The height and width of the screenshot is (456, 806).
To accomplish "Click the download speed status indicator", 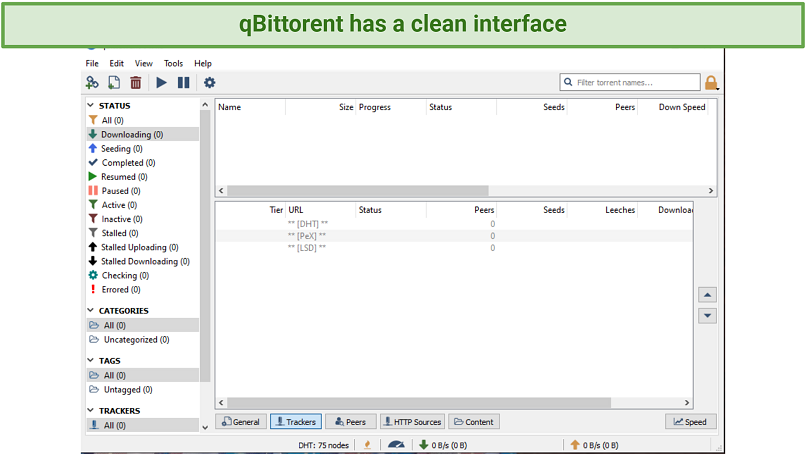I will (443, 445).
